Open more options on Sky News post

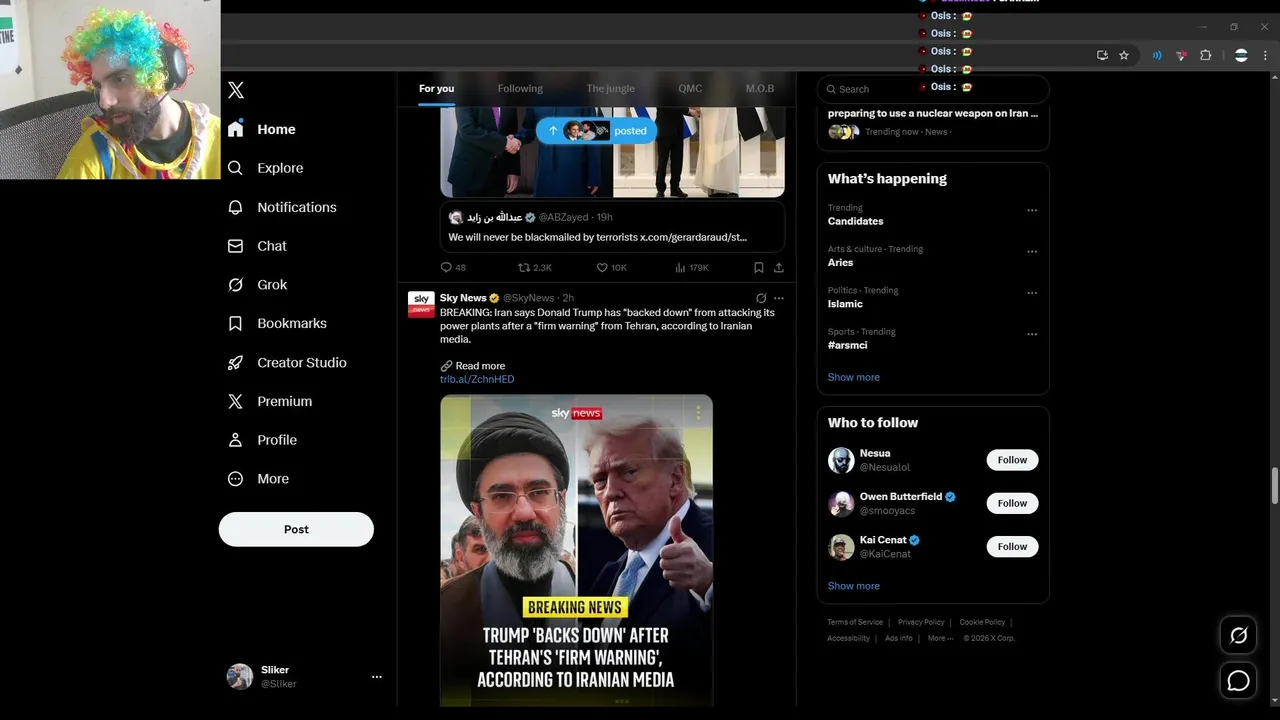[x=779, y=298]
